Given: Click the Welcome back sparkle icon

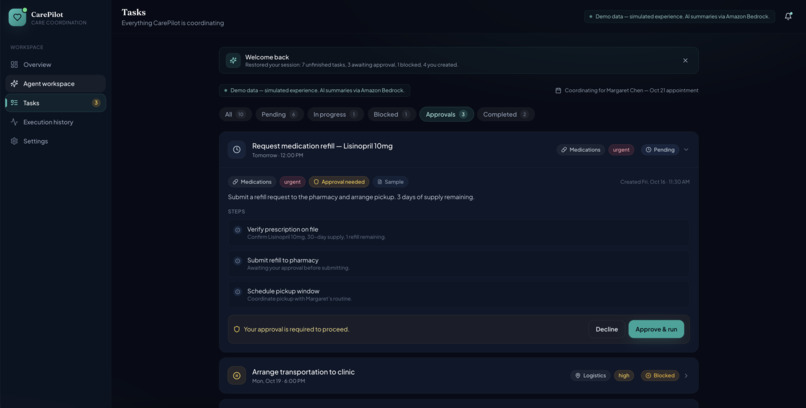Looking at the screenshot, I should point(233,61).
